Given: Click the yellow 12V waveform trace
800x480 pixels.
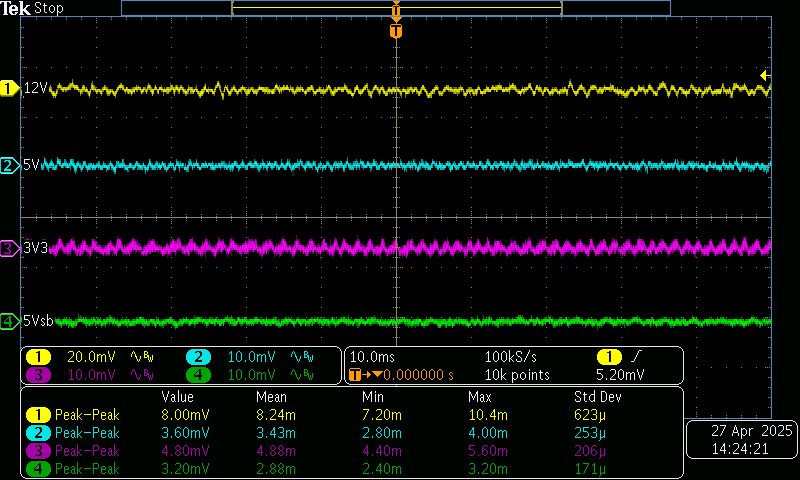Looking at the screenshot, I should point(408,90).
